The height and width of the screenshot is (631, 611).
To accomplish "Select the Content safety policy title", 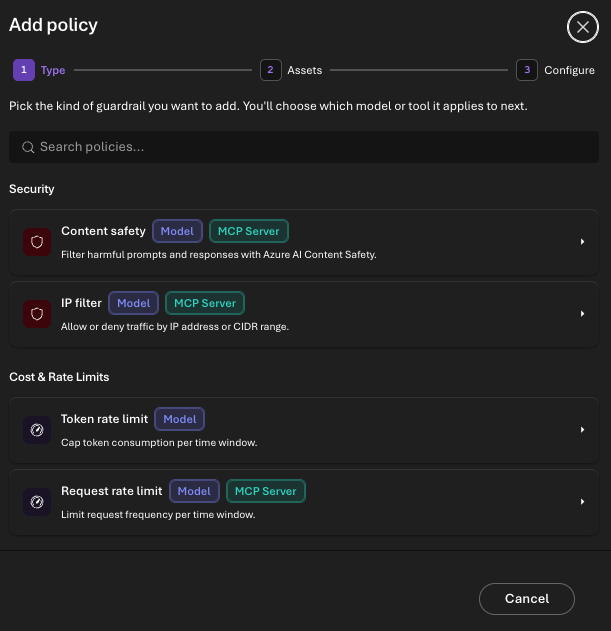I will 103,231.
